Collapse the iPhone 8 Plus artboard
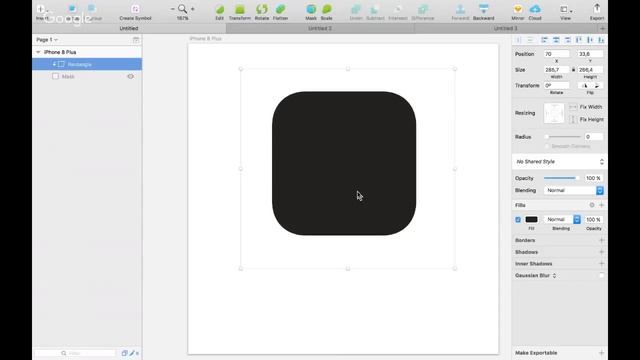 (x=38, y=52)
